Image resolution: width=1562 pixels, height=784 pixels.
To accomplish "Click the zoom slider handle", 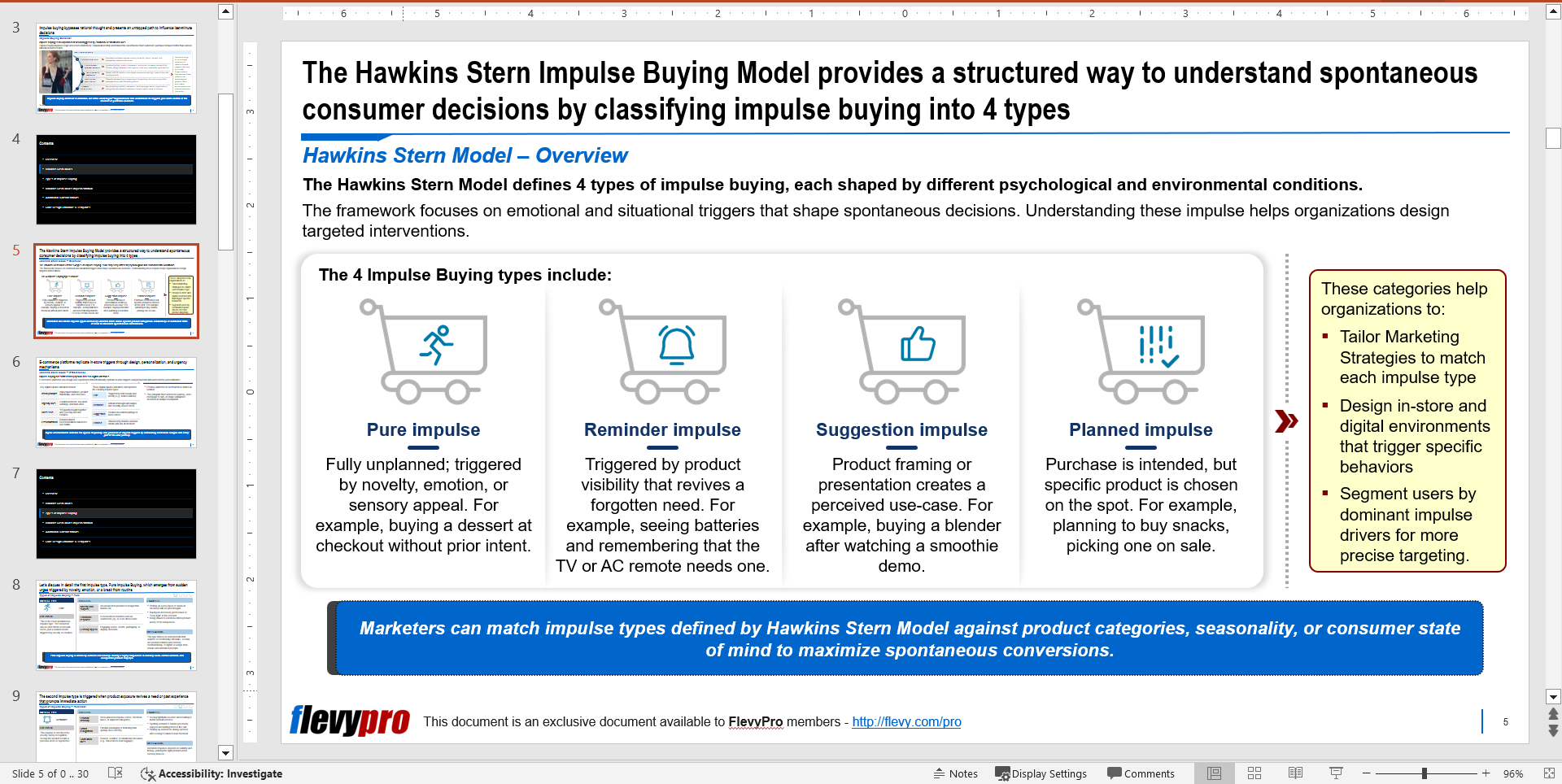I will pos(1425,773).
